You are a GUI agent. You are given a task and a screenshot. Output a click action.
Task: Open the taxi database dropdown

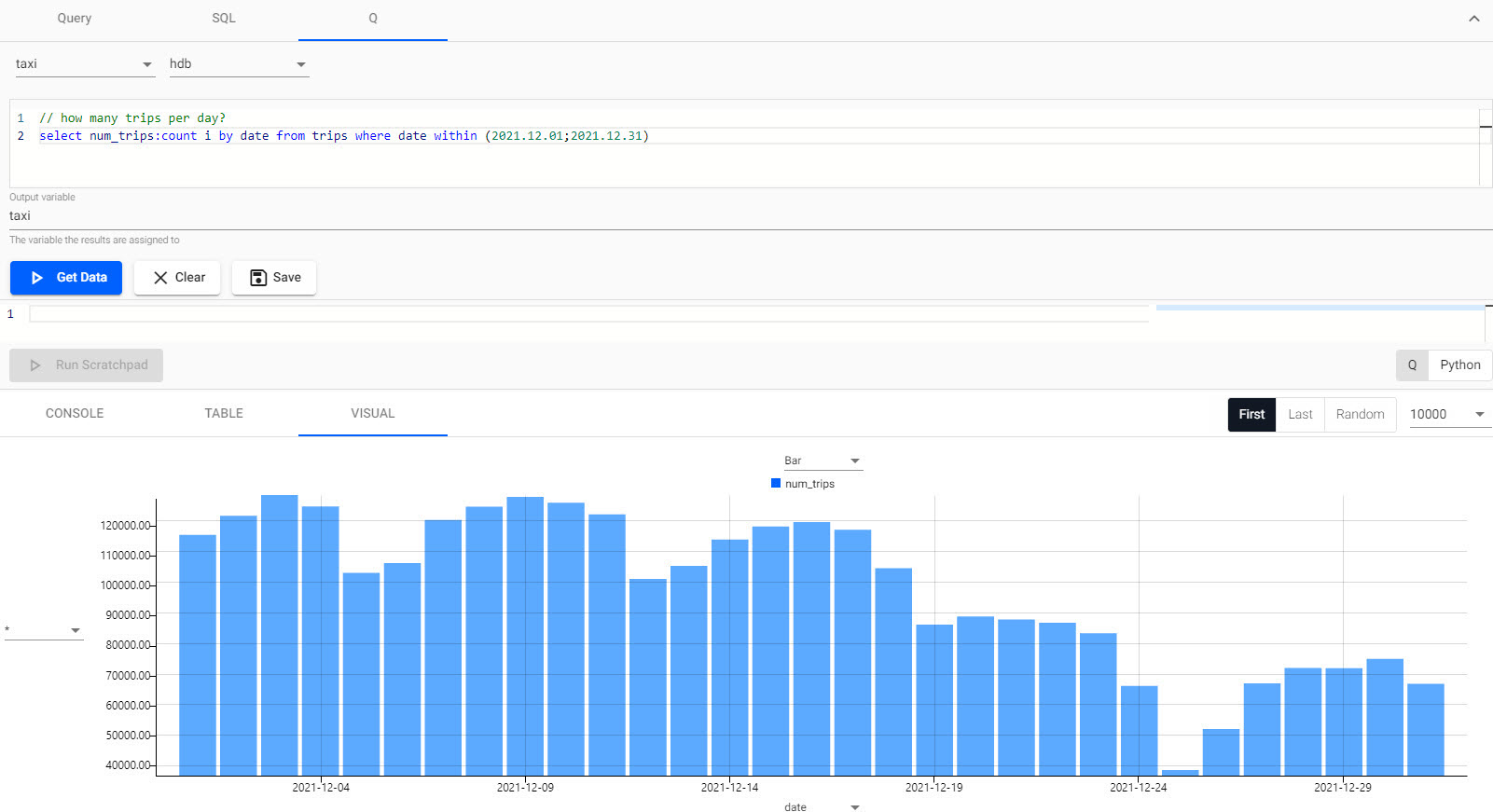[84, 64]
